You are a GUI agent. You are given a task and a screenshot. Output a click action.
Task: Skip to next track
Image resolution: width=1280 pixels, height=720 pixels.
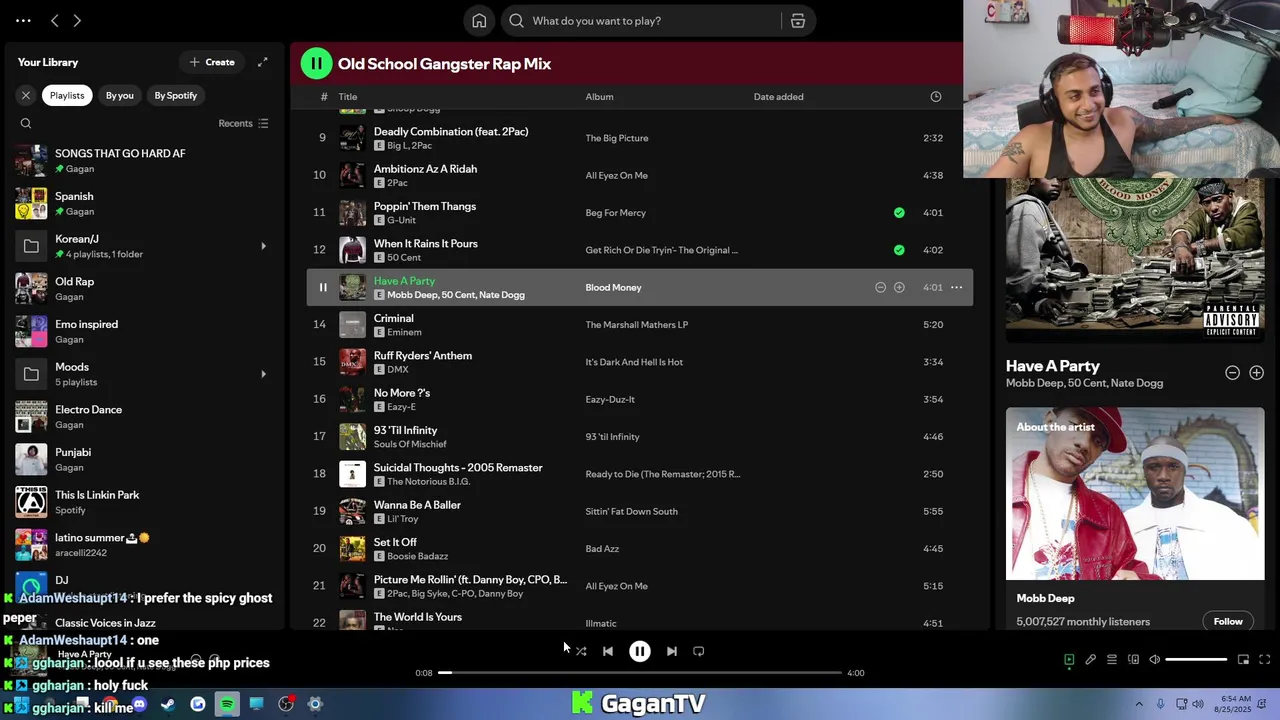pyautogui.click(x=672, y=651)
